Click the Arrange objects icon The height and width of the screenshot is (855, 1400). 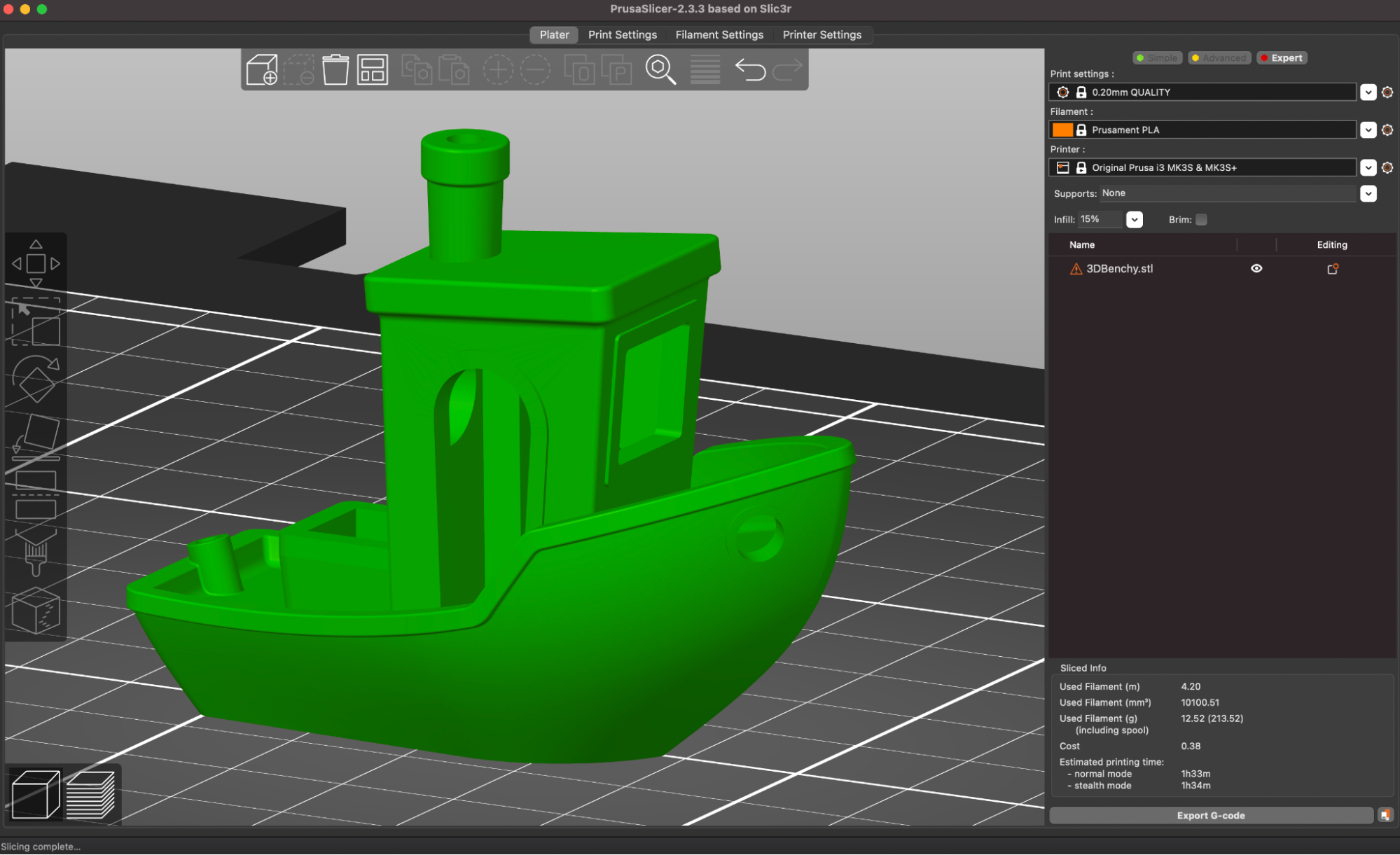point(373,69)
